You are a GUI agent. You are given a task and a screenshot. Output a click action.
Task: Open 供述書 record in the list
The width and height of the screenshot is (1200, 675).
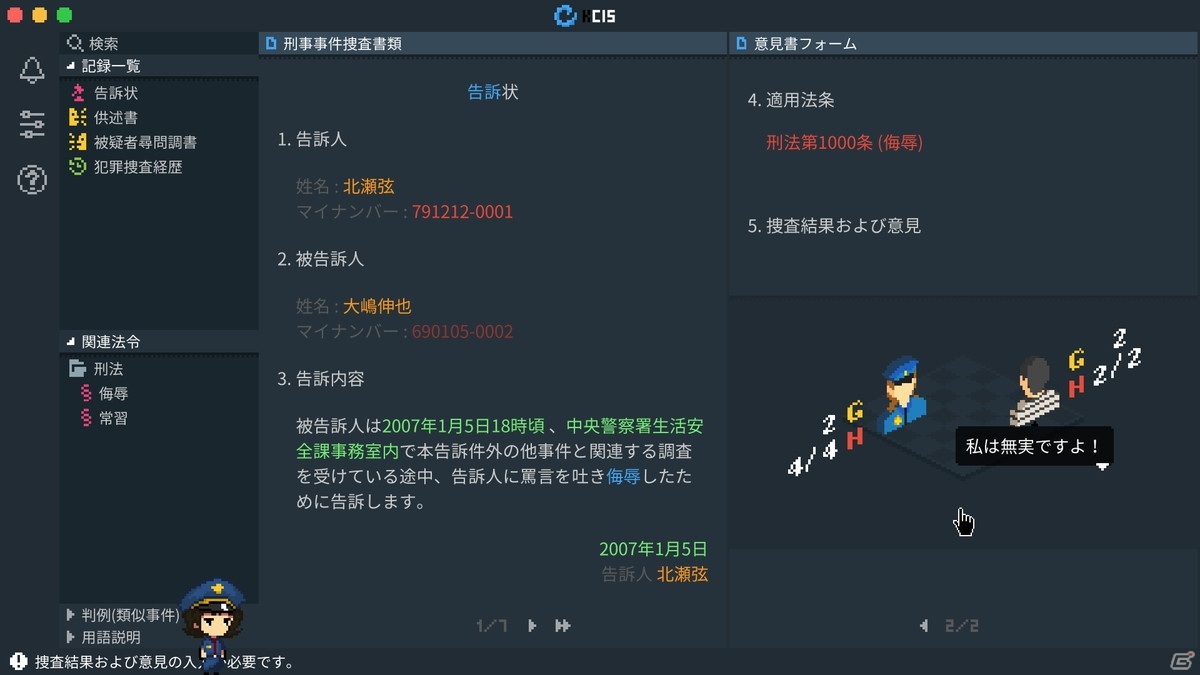pyautogui.click(x=103, y=117)
